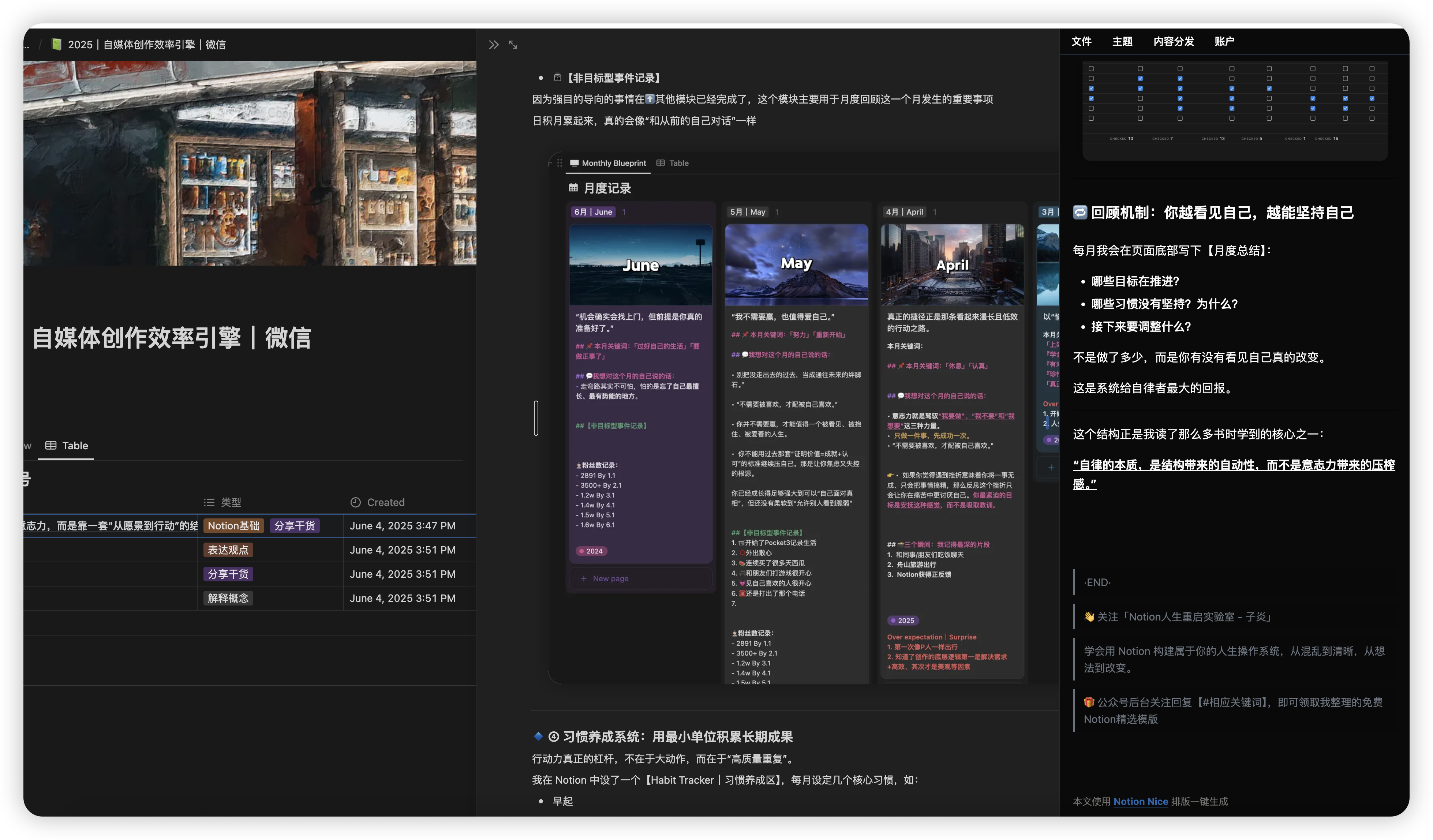Click the CHECKED 13 count in the habit tracker
The height and width of the screenshot is (840, 1433).
click(1212, 139)
